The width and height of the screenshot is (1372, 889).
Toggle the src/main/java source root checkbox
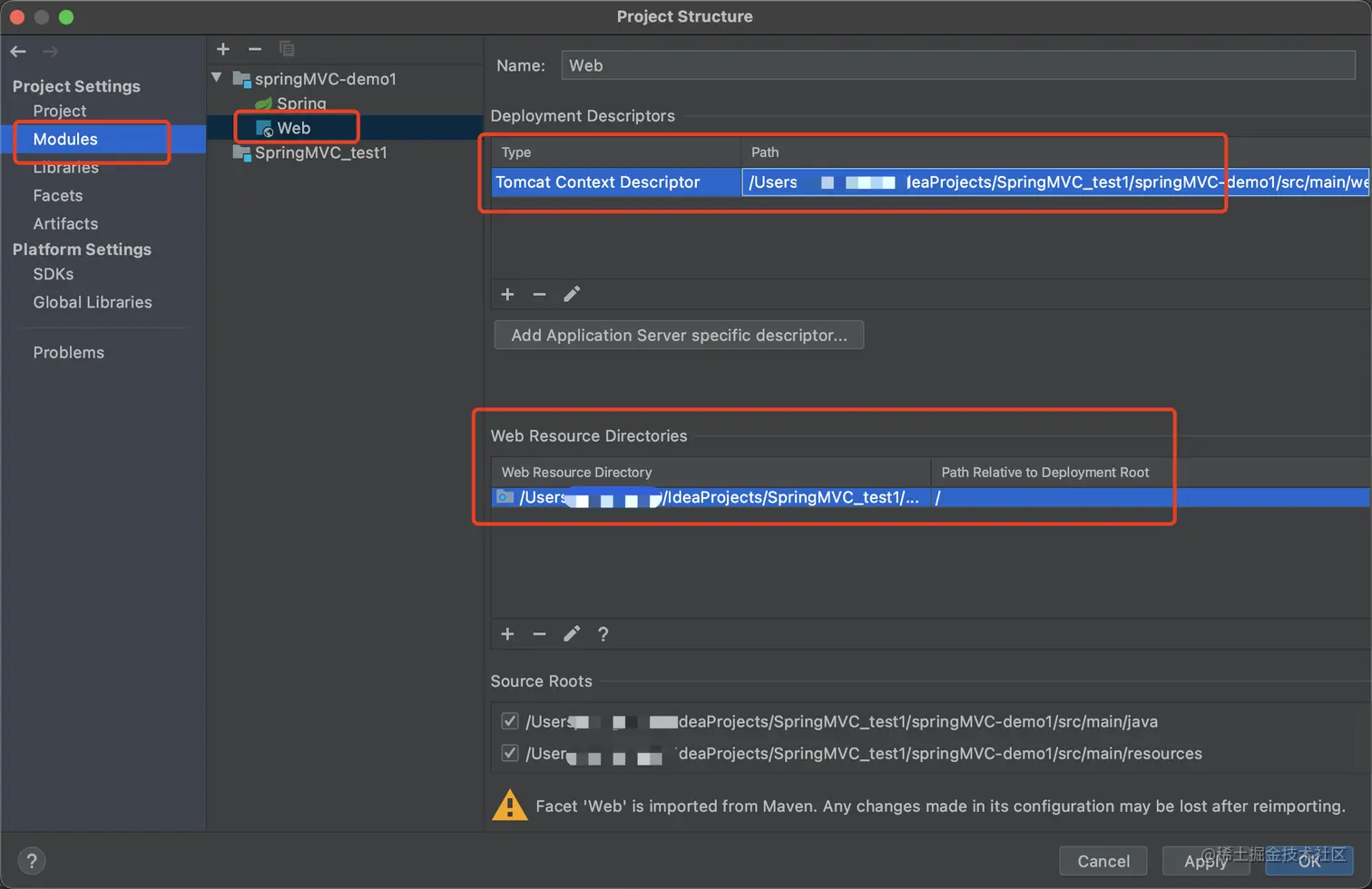510,721
